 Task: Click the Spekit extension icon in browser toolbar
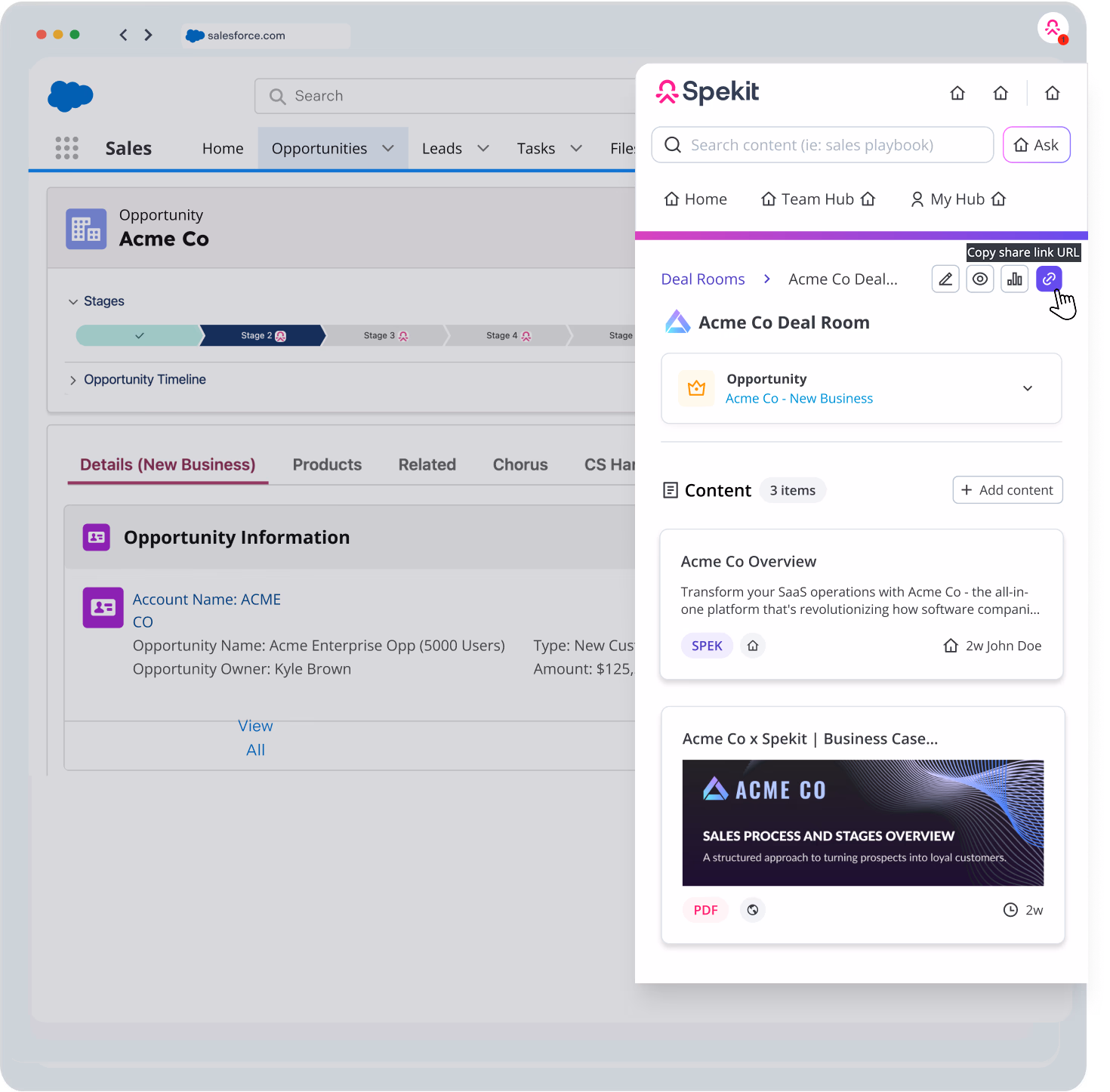(1053, 29)
